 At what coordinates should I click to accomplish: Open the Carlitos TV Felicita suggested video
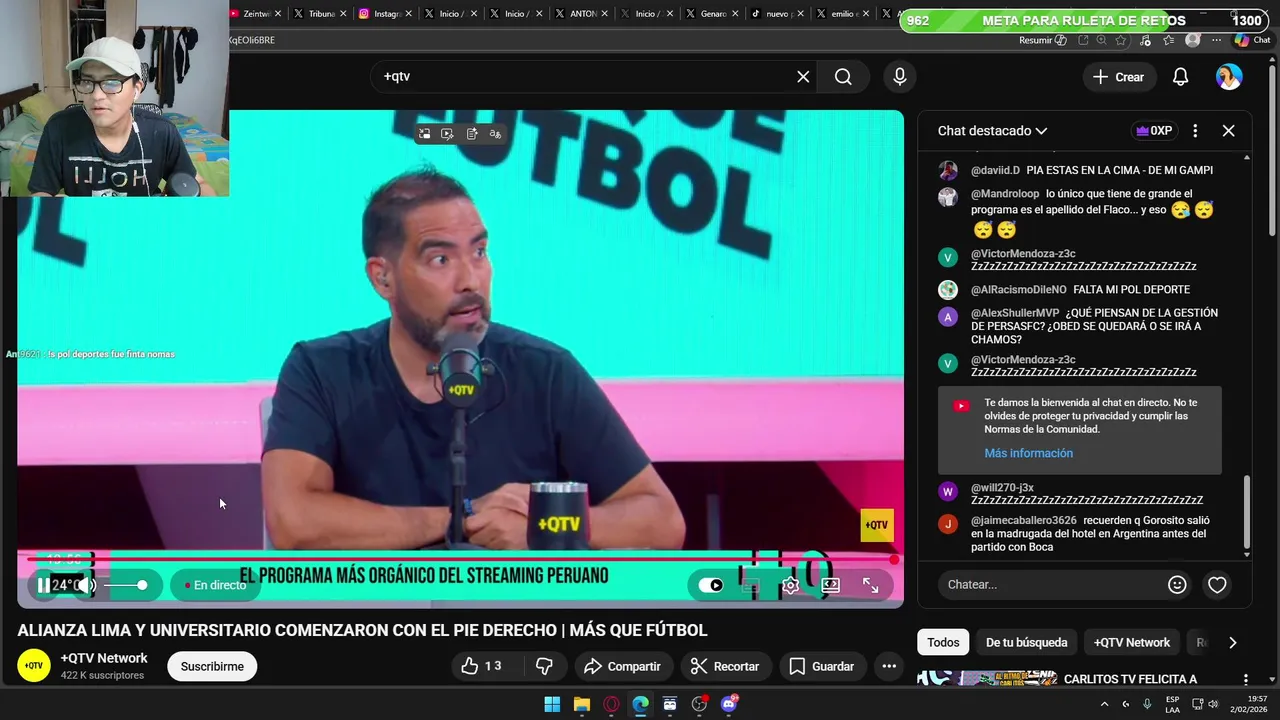coord(1130,679)
